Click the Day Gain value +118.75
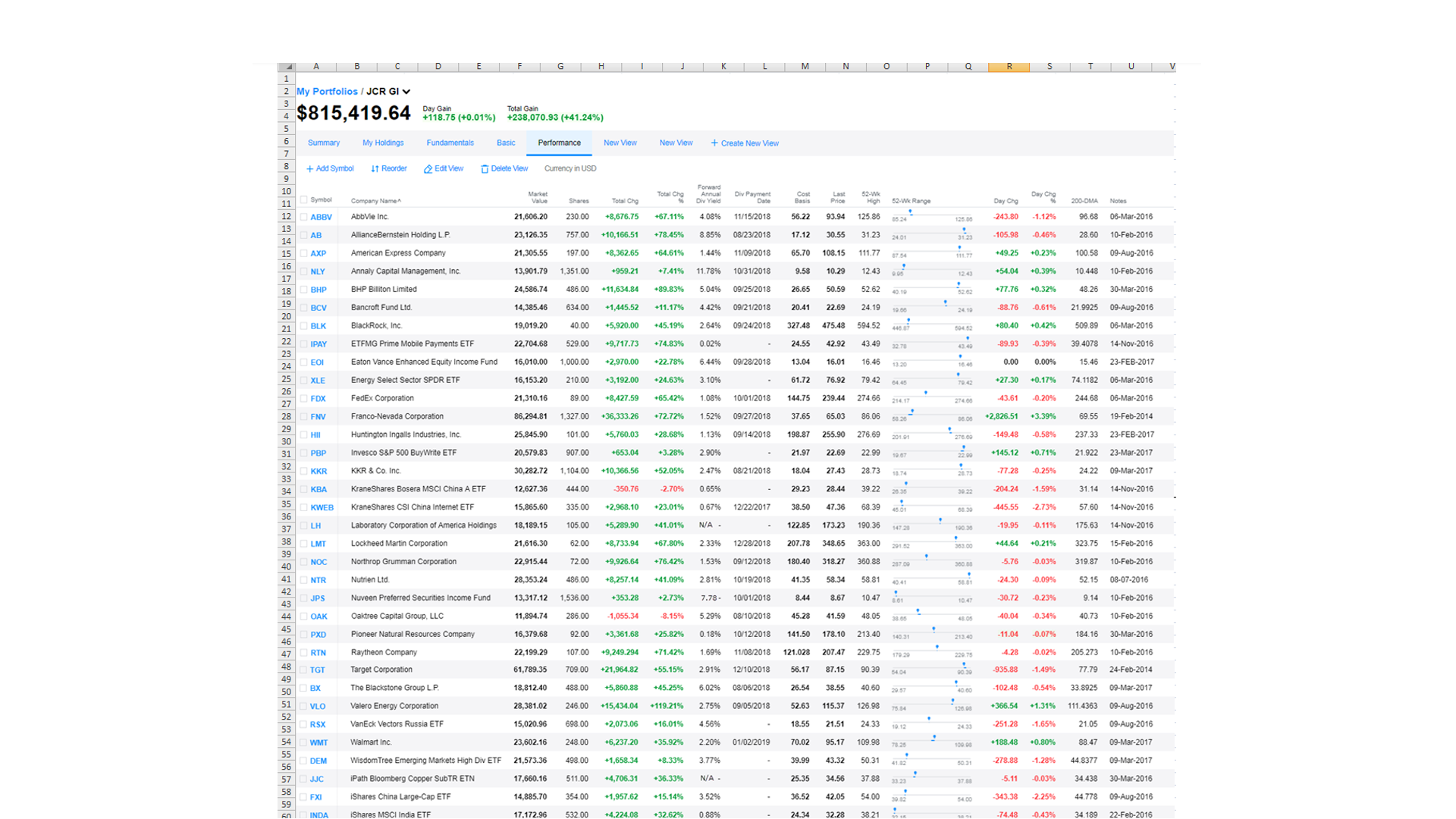Screen dimensions: 1456x819 [x=459, y=118]
